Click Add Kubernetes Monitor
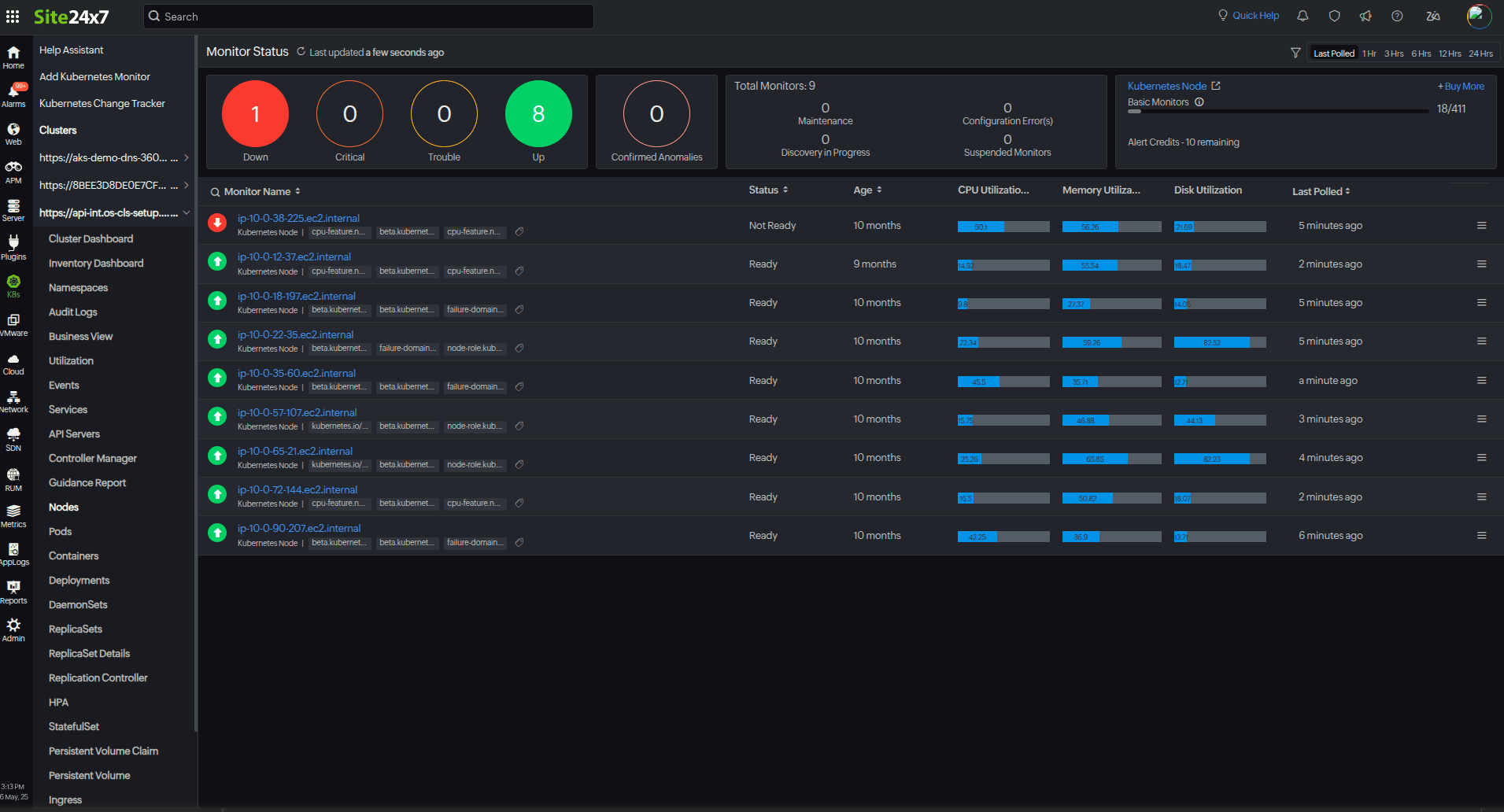 [94, 77]
